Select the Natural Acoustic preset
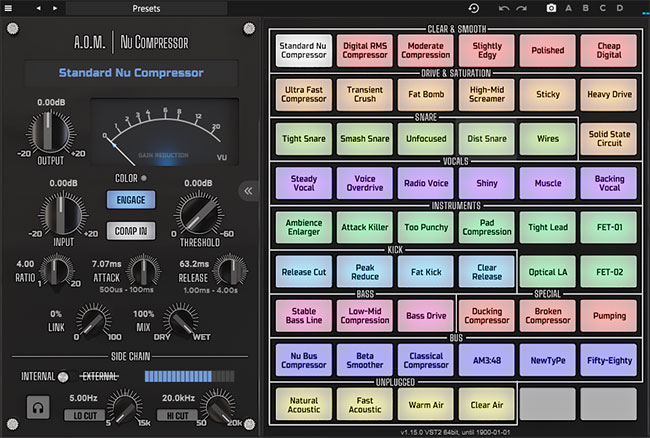The image size is (650, 438). 304,404
